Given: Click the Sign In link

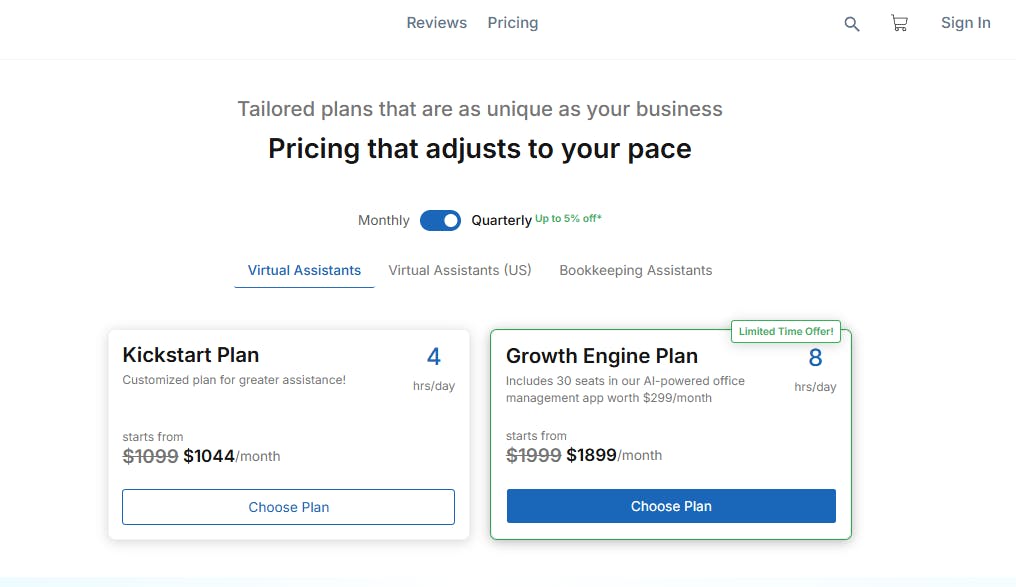Looking at the screenshot, I should 965,23.
